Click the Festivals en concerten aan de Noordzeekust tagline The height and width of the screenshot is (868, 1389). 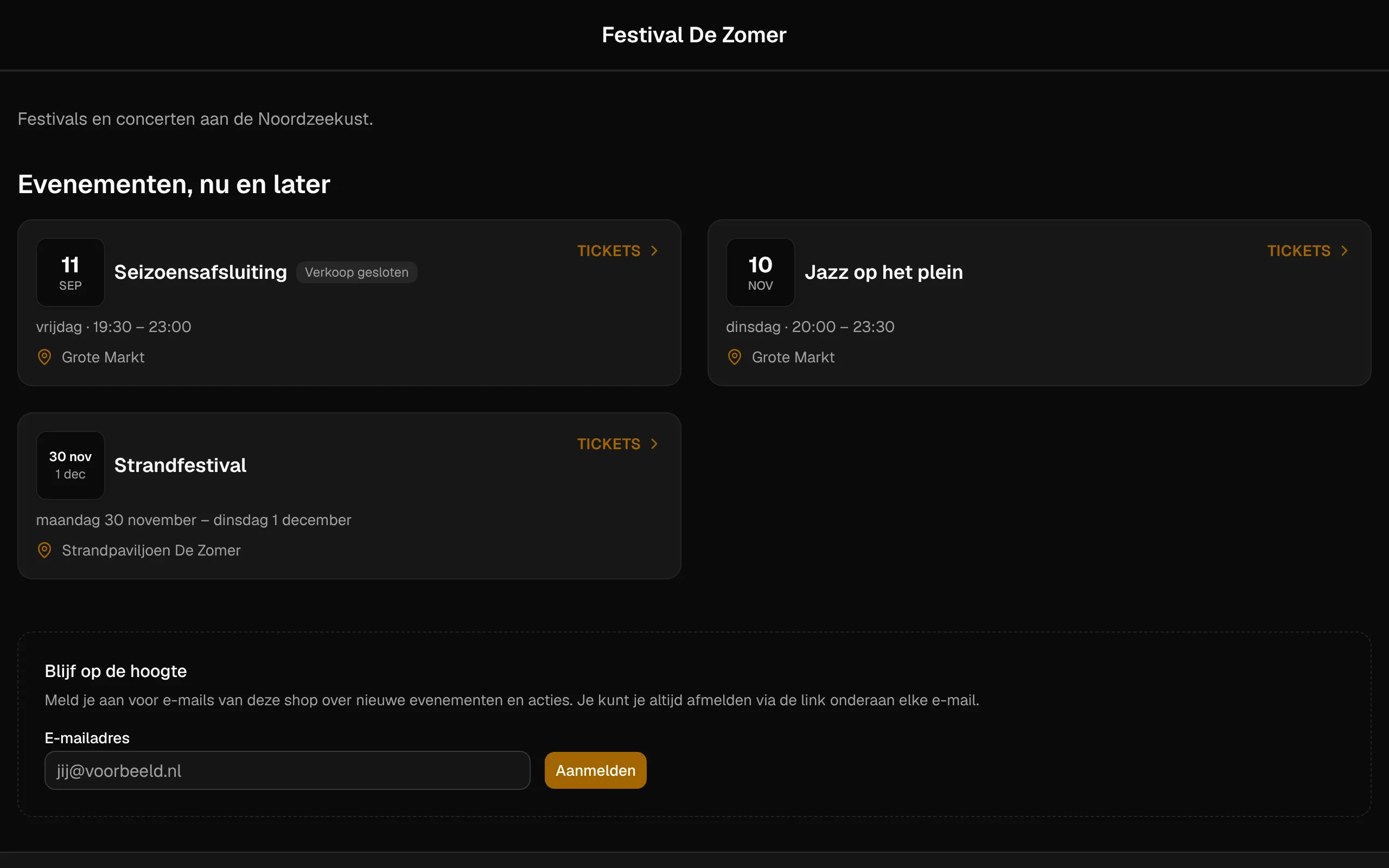pyautogui.click(x=195, y=119)
